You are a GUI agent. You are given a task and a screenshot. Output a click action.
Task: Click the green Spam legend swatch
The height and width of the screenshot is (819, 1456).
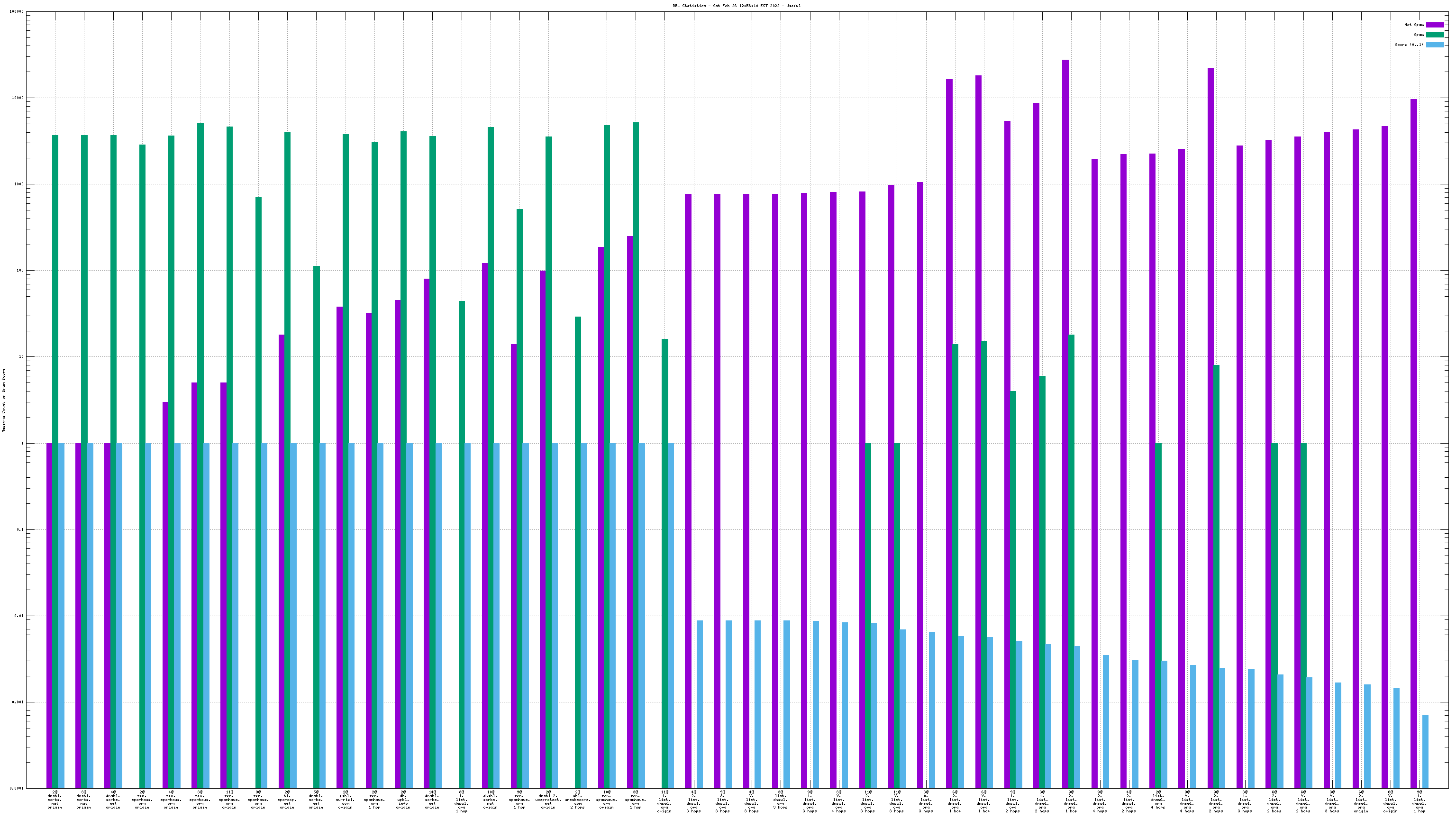click(x=1435, y=35)
